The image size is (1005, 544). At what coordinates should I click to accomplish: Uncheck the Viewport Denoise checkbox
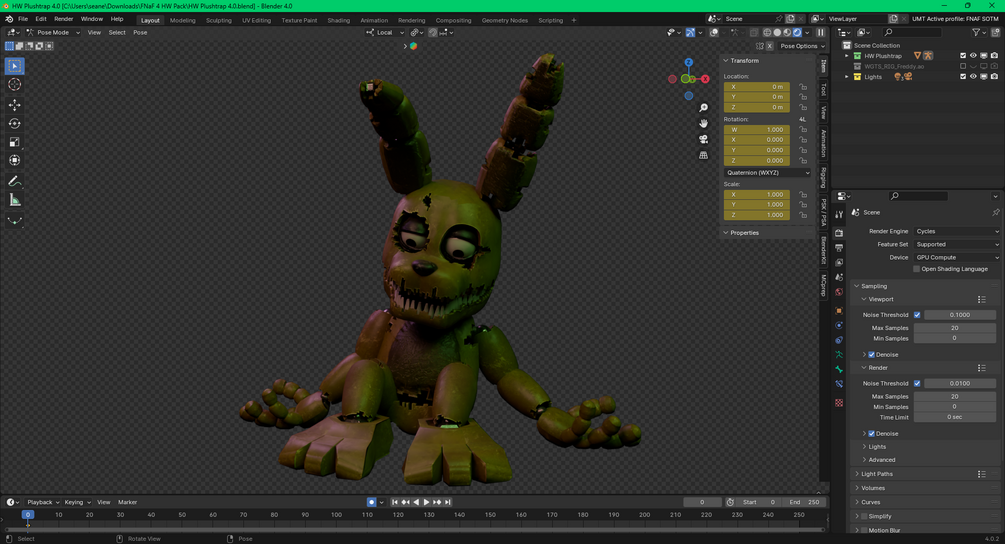click(x=871, y=354)
